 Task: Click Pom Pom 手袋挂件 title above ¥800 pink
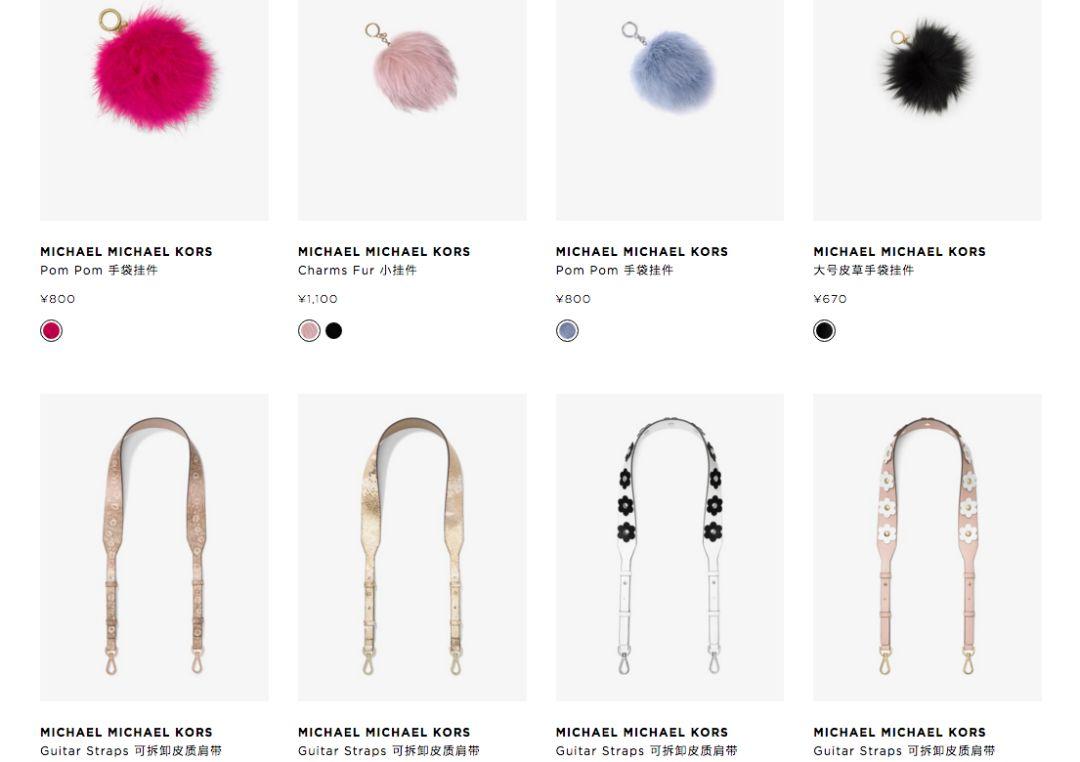99,270
